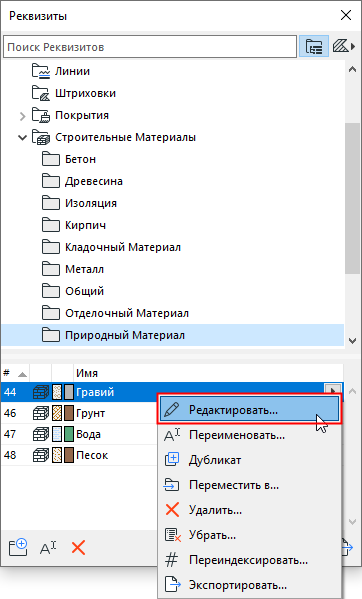Choose Переместить в from the context menu
Viewport: 362px width, 599px height.
point(249,485)
